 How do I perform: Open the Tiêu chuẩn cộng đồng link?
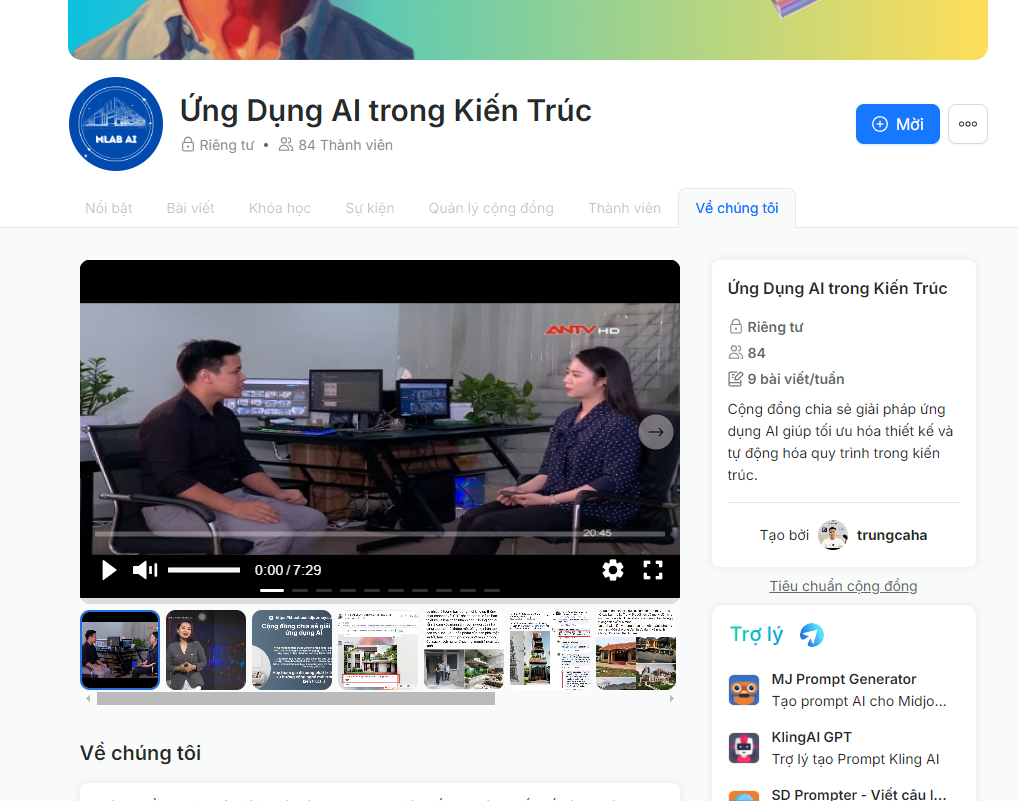tap(843, 586)
